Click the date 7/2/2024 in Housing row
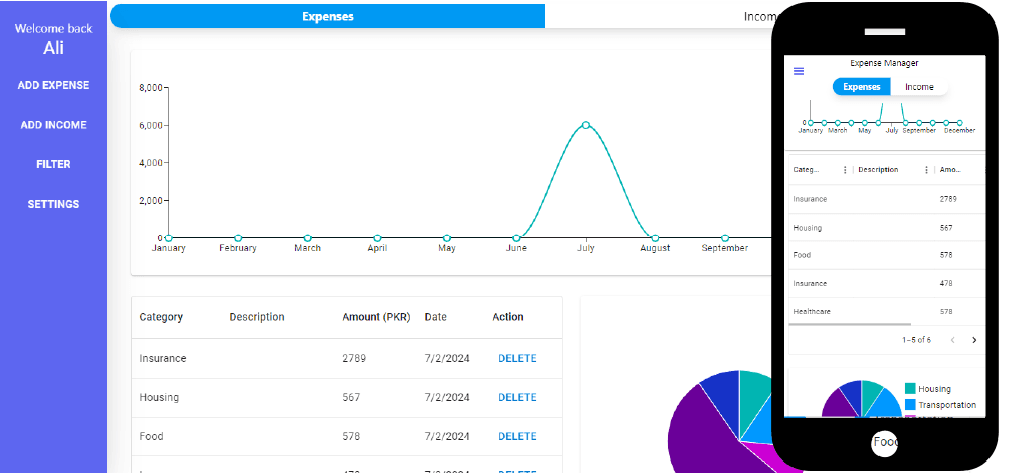This screenshot has width=1013, height=475. (x=447, y=397)
